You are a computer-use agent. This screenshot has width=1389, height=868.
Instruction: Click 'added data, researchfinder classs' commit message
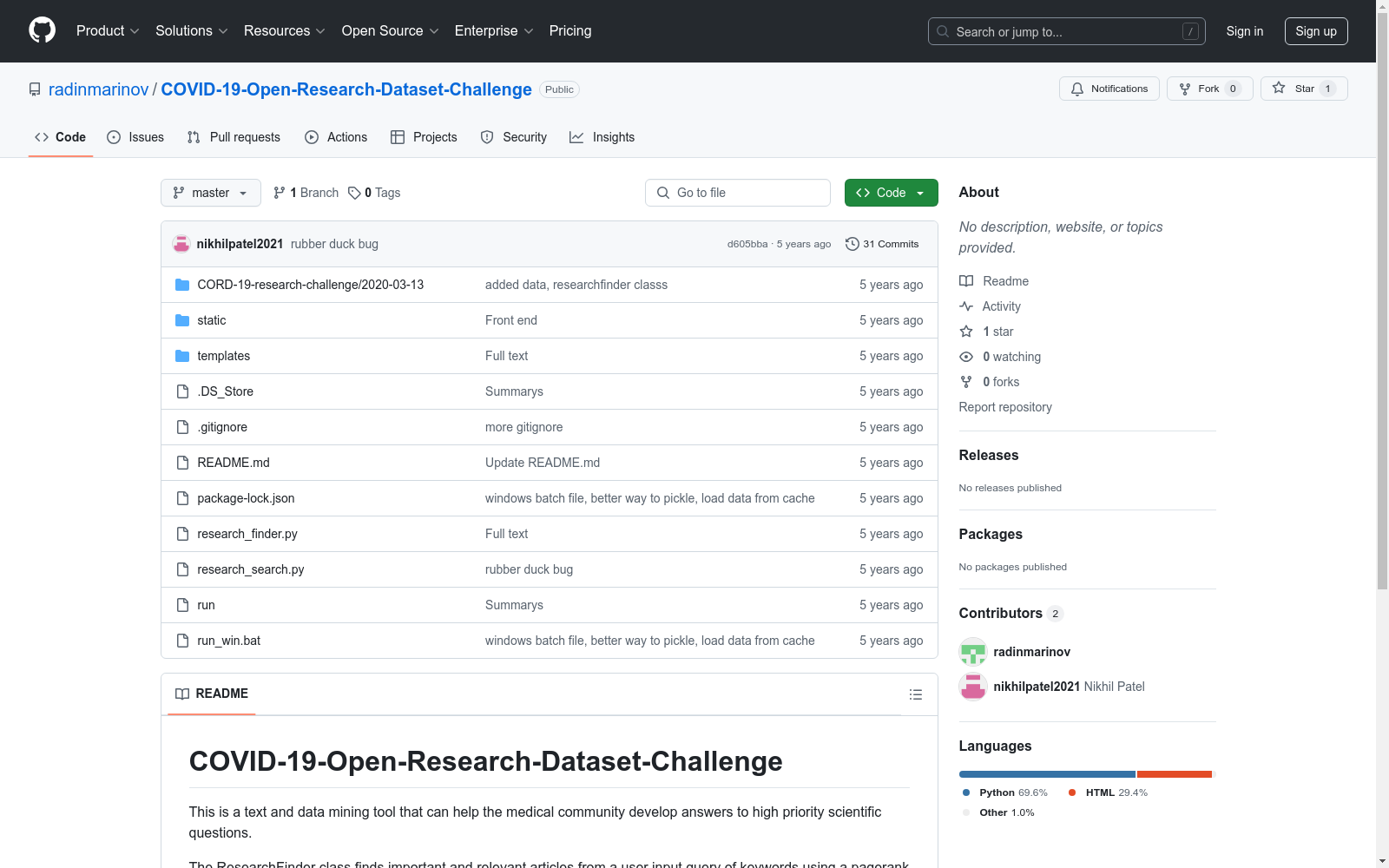(576, 285)
